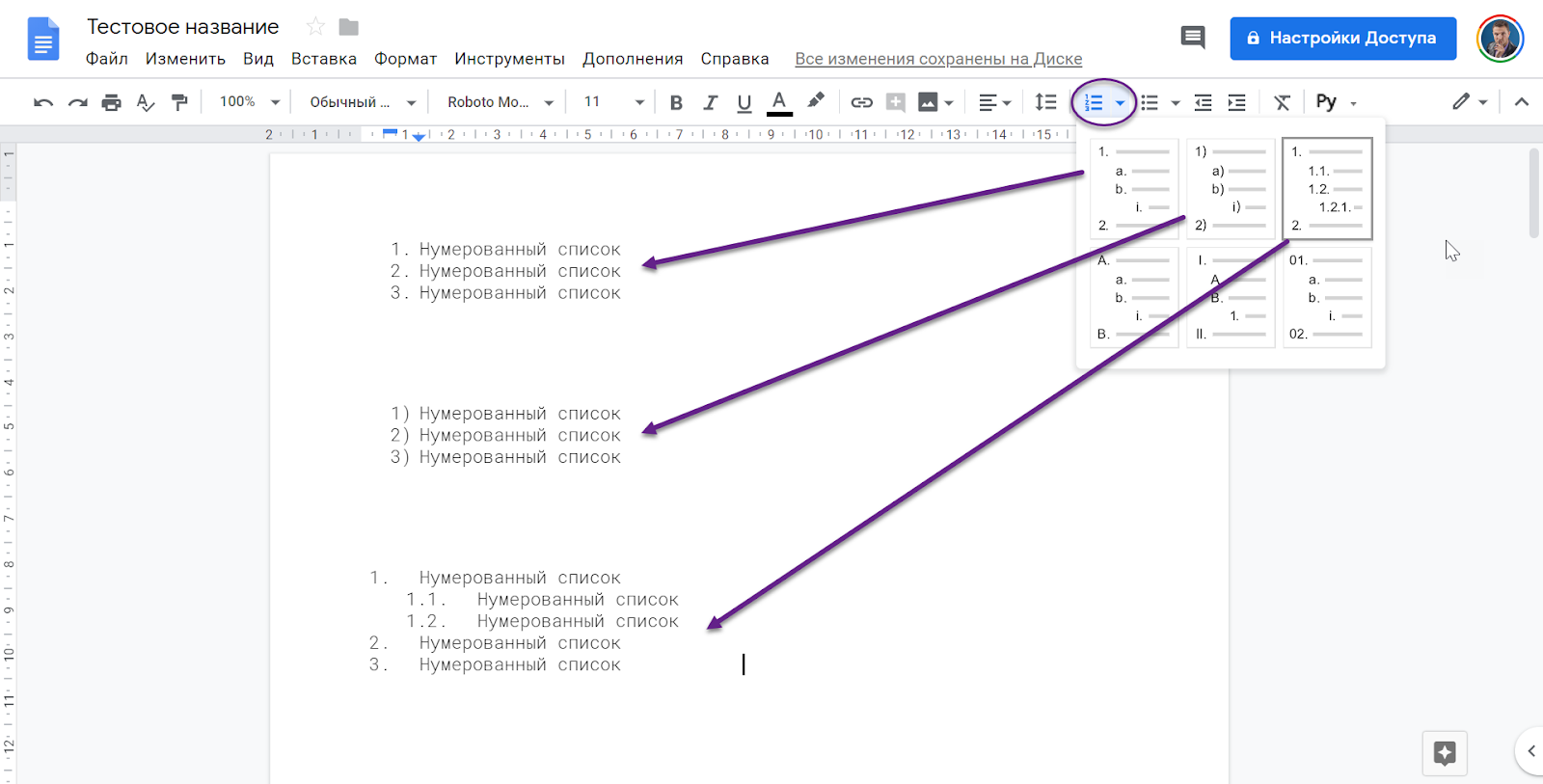
Task: Choose the 1. a. i. list style
Action: (1134, 188)
